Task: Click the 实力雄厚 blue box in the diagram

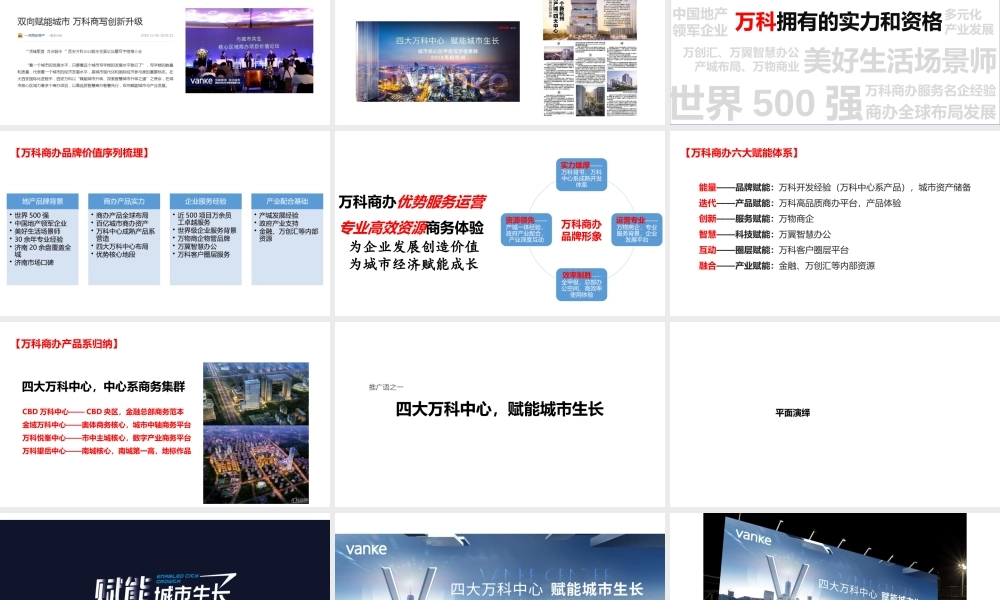Action: tap(581, 174)
